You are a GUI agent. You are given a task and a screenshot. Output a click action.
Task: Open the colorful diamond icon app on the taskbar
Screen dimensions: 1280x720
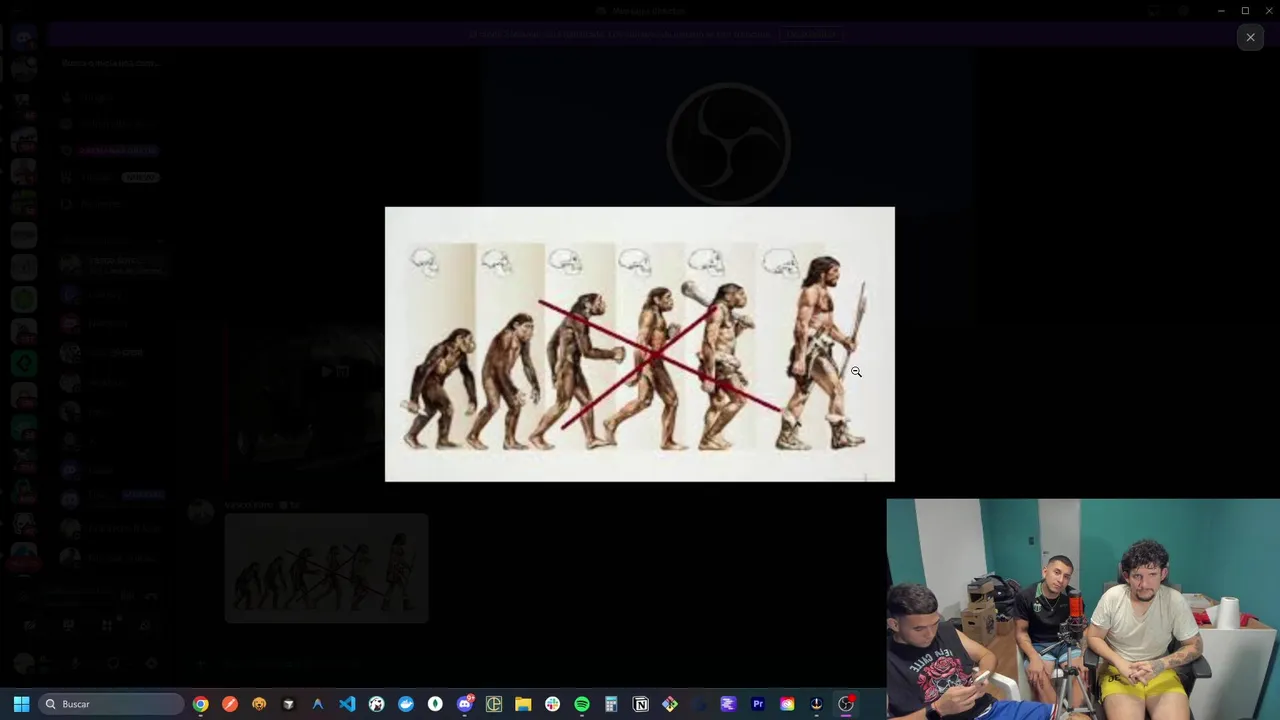[x=670, y=704]
